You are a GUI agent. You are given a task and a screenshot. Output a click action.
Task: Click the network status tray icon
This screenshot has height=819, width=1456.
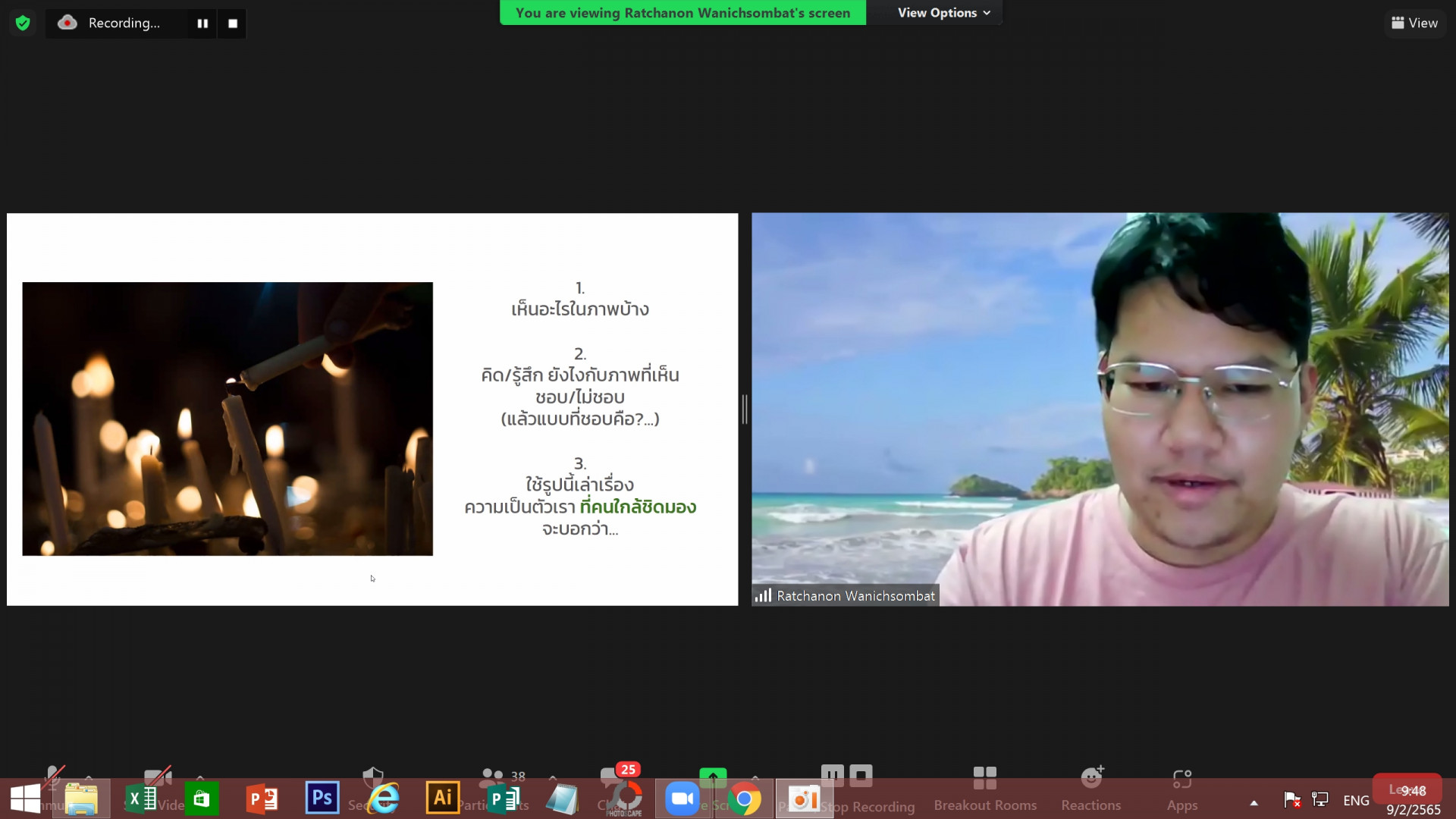(x=1320, y=800)
